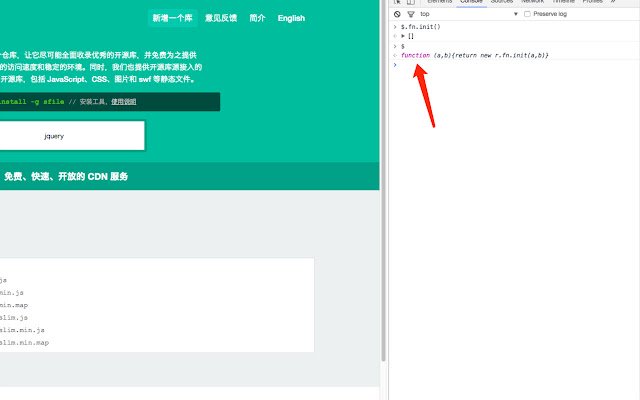Open the 简介 introduction link
This screenshot has height=400, width=640.
click(x=257, y=18)
